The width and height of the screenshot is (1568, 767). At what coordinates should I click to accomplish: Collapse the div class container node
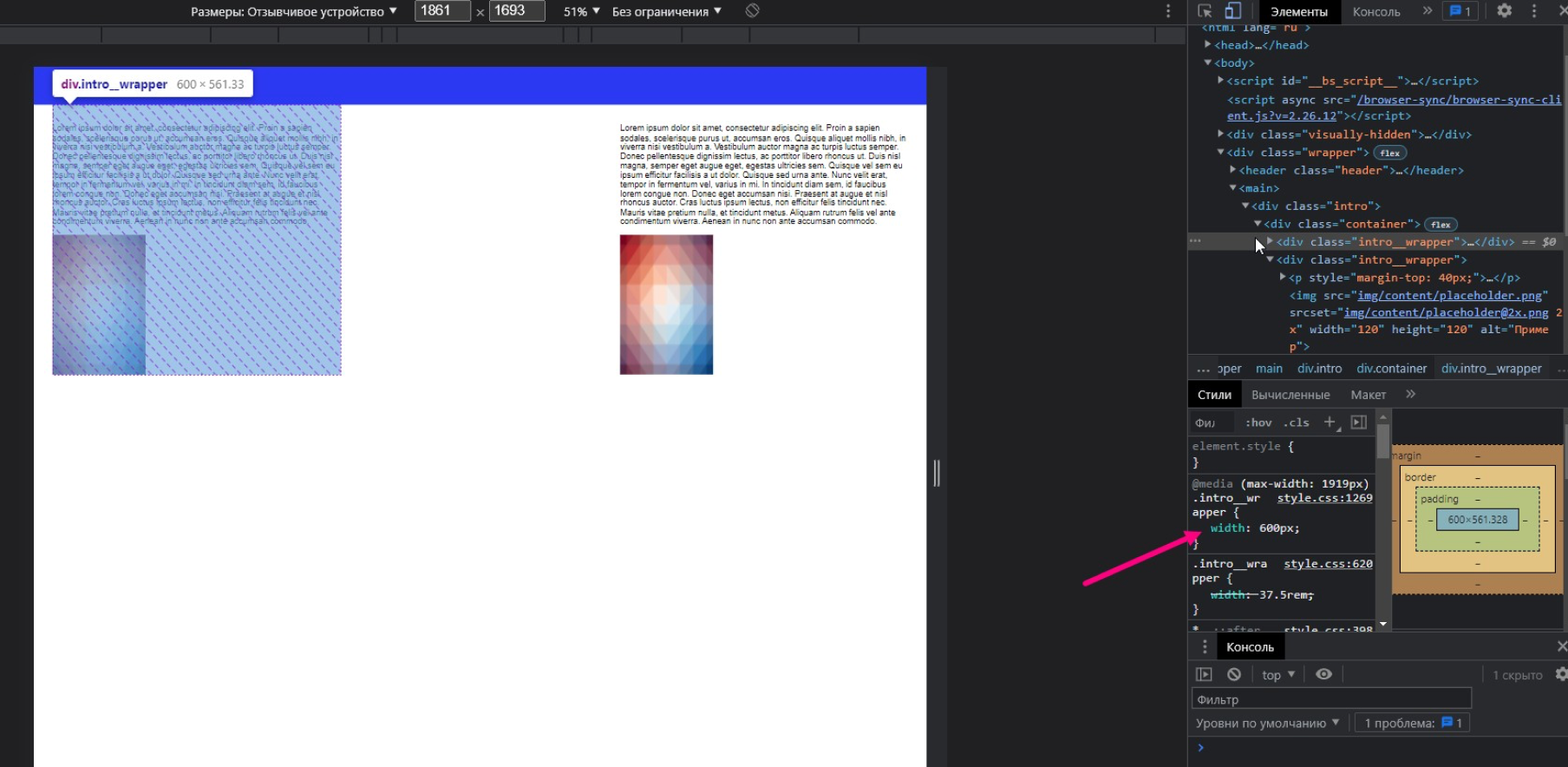tap(1258, 223)
